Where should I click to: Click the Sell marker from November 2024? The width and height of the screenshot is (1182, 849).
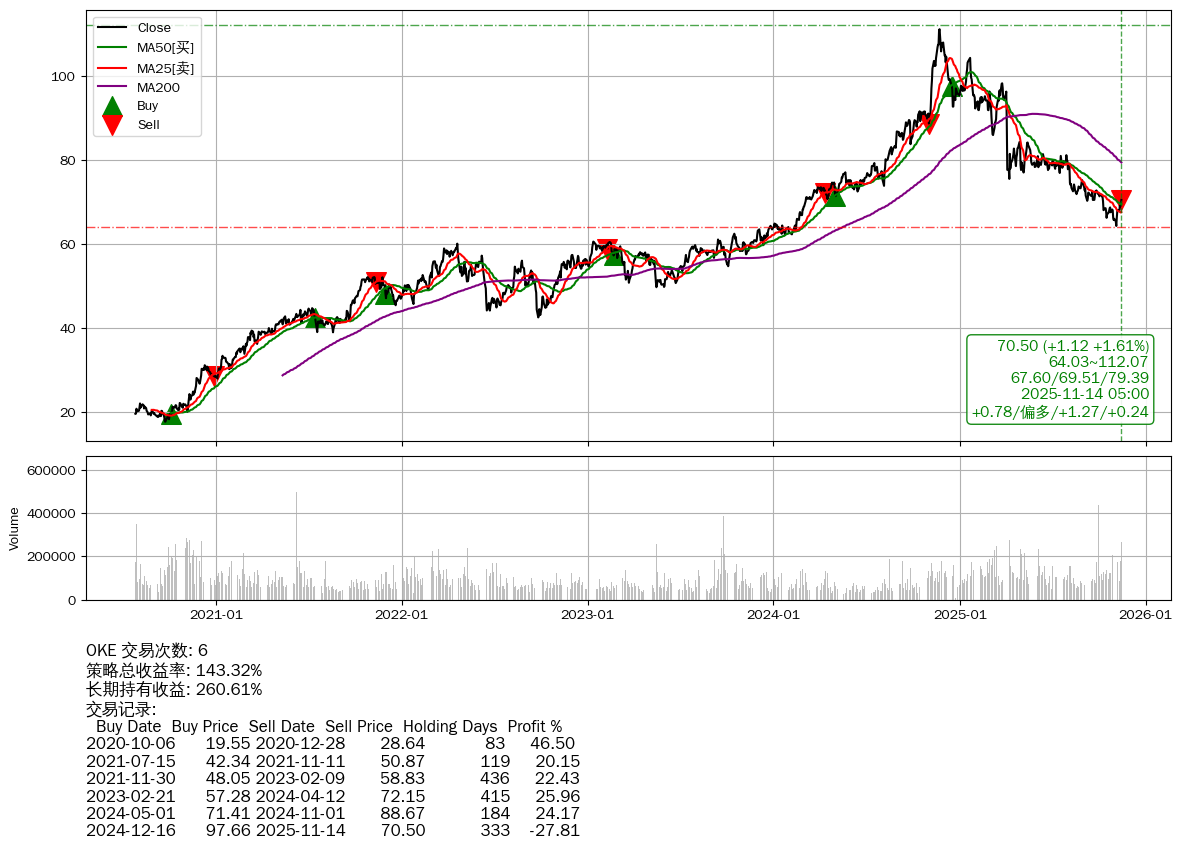[x=929, y=123]
